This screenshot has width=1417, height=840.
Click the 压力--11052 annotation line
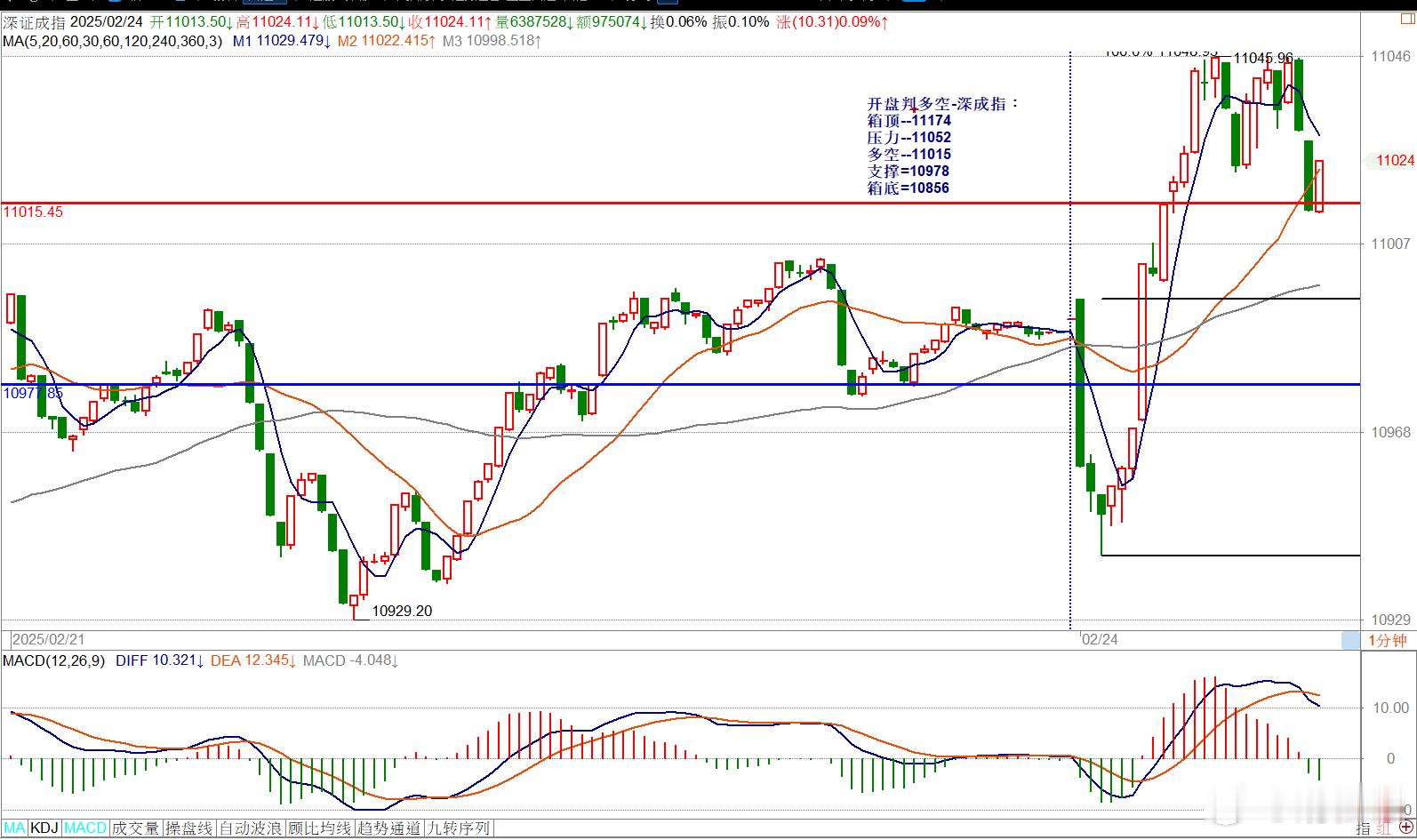tap(909, 138)
